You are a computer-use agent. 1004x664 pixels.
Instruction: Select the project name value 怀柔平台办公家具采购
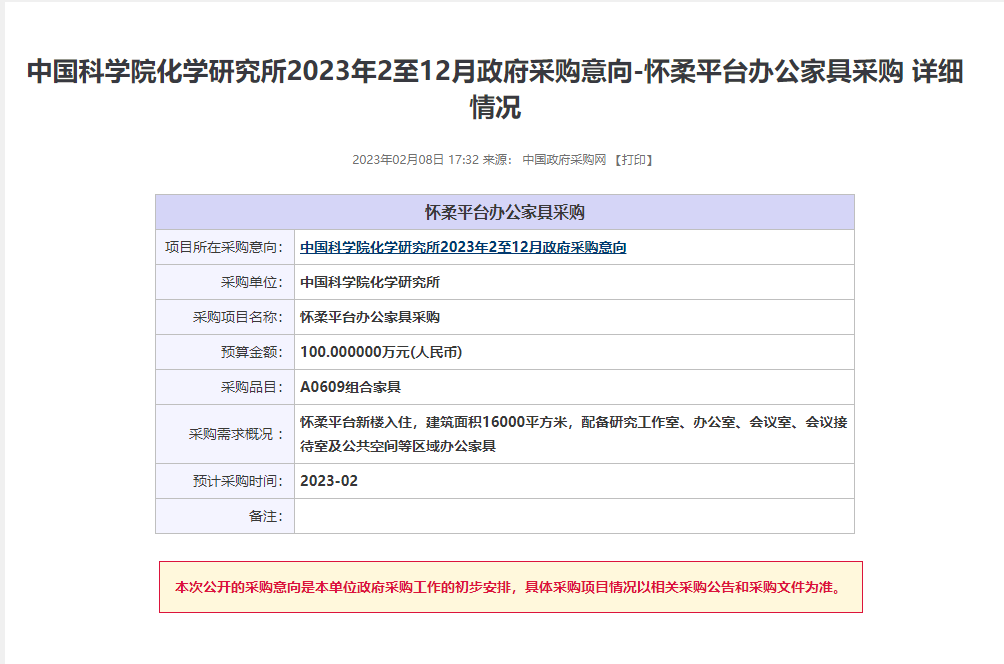pyautogui.click(x=370, y=317)
